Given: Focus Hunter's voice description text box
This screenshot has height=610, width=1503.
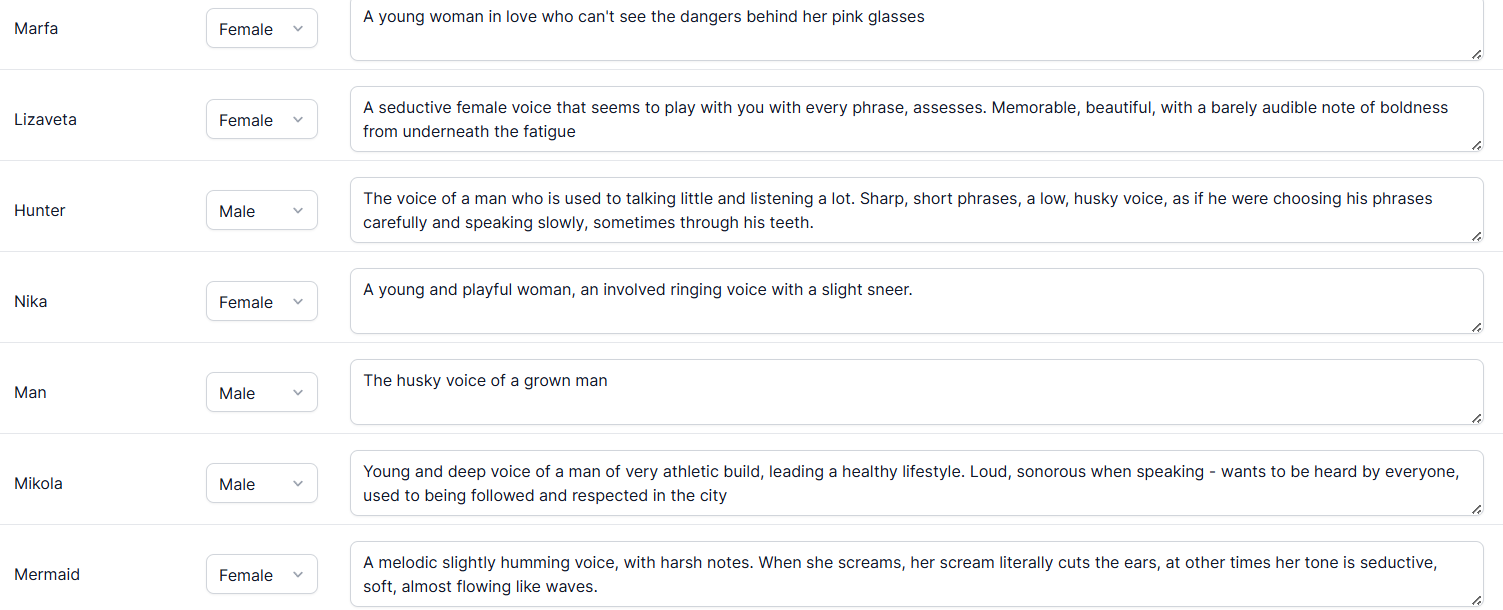Looking at the screenshot, I should (x=915, y=210).
